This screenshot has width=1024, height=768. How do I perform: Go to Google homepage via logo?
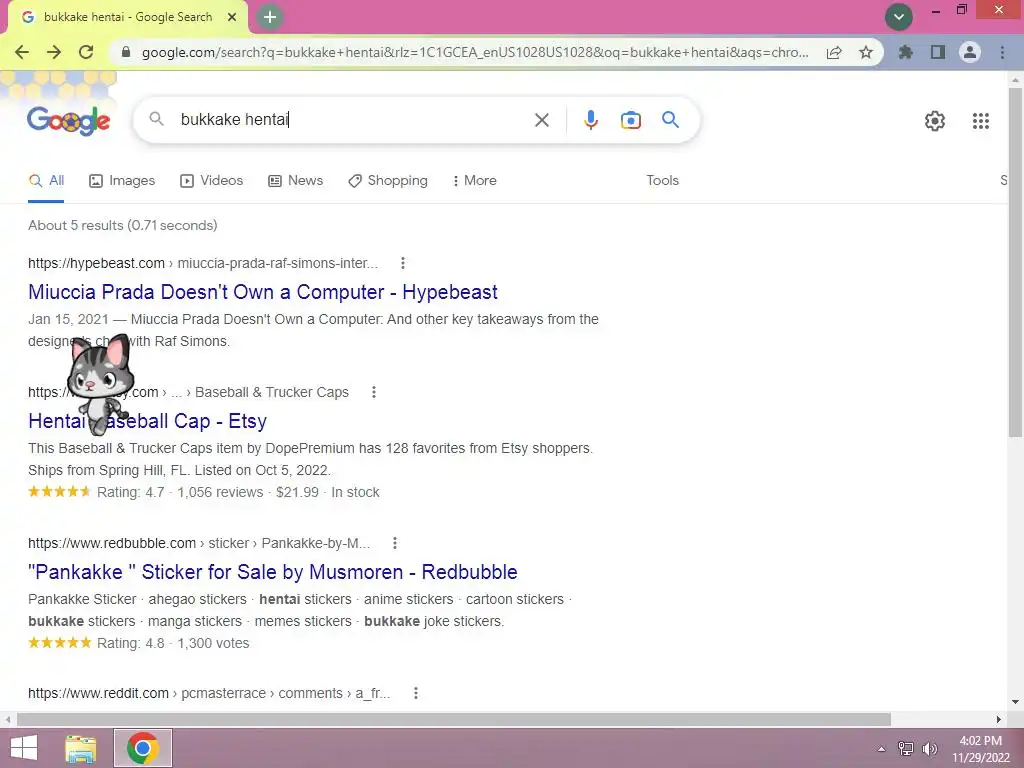click(69, 120)
